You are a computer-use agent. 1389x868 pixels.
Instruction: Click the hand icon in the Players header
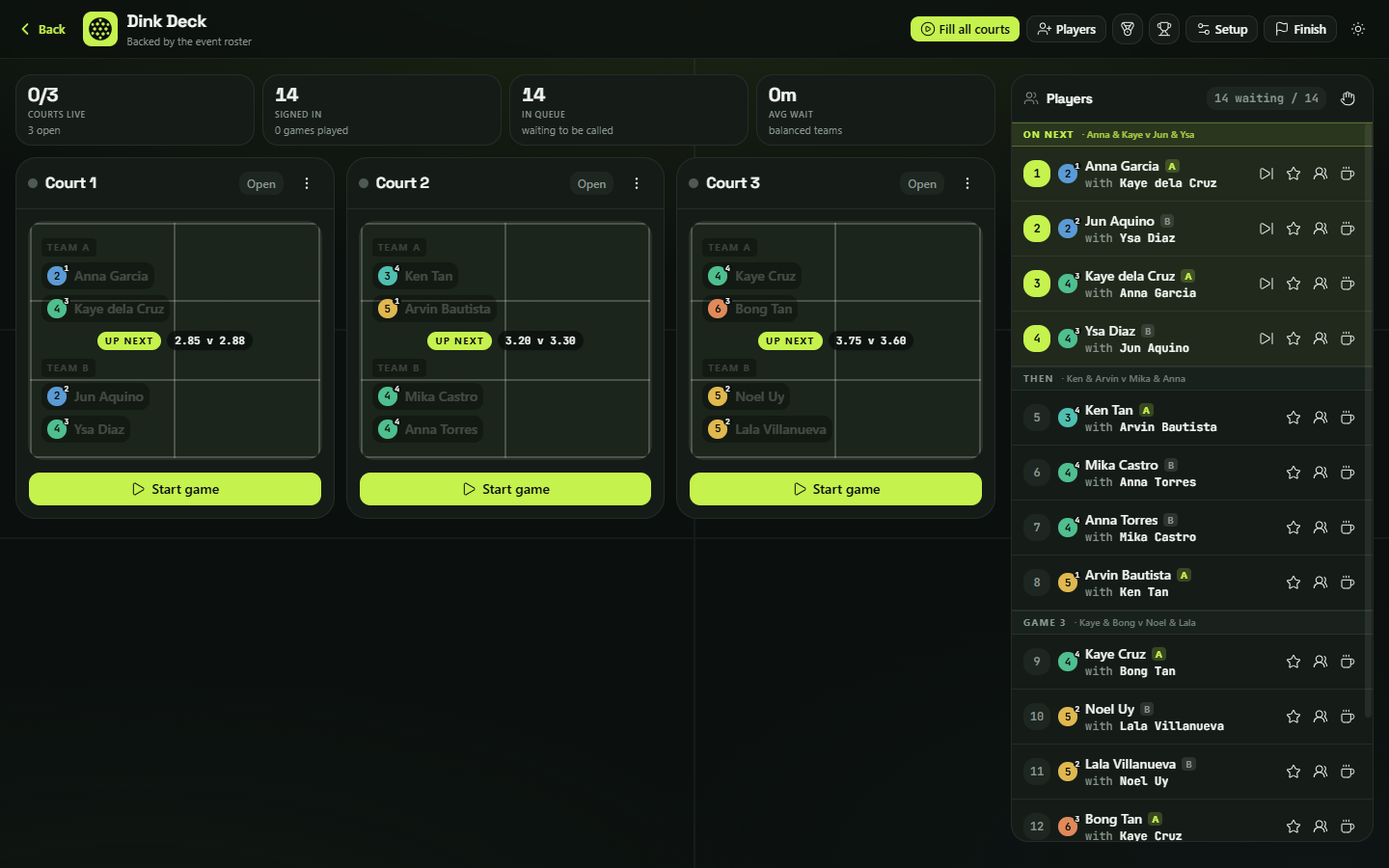[1348, 98]
